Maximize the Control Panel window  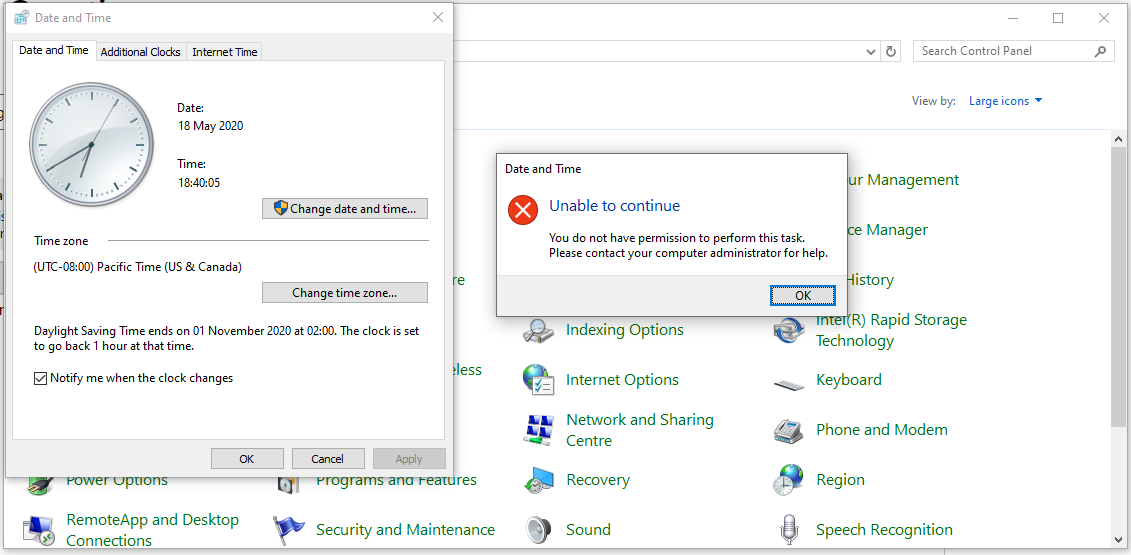[1058, 19]
